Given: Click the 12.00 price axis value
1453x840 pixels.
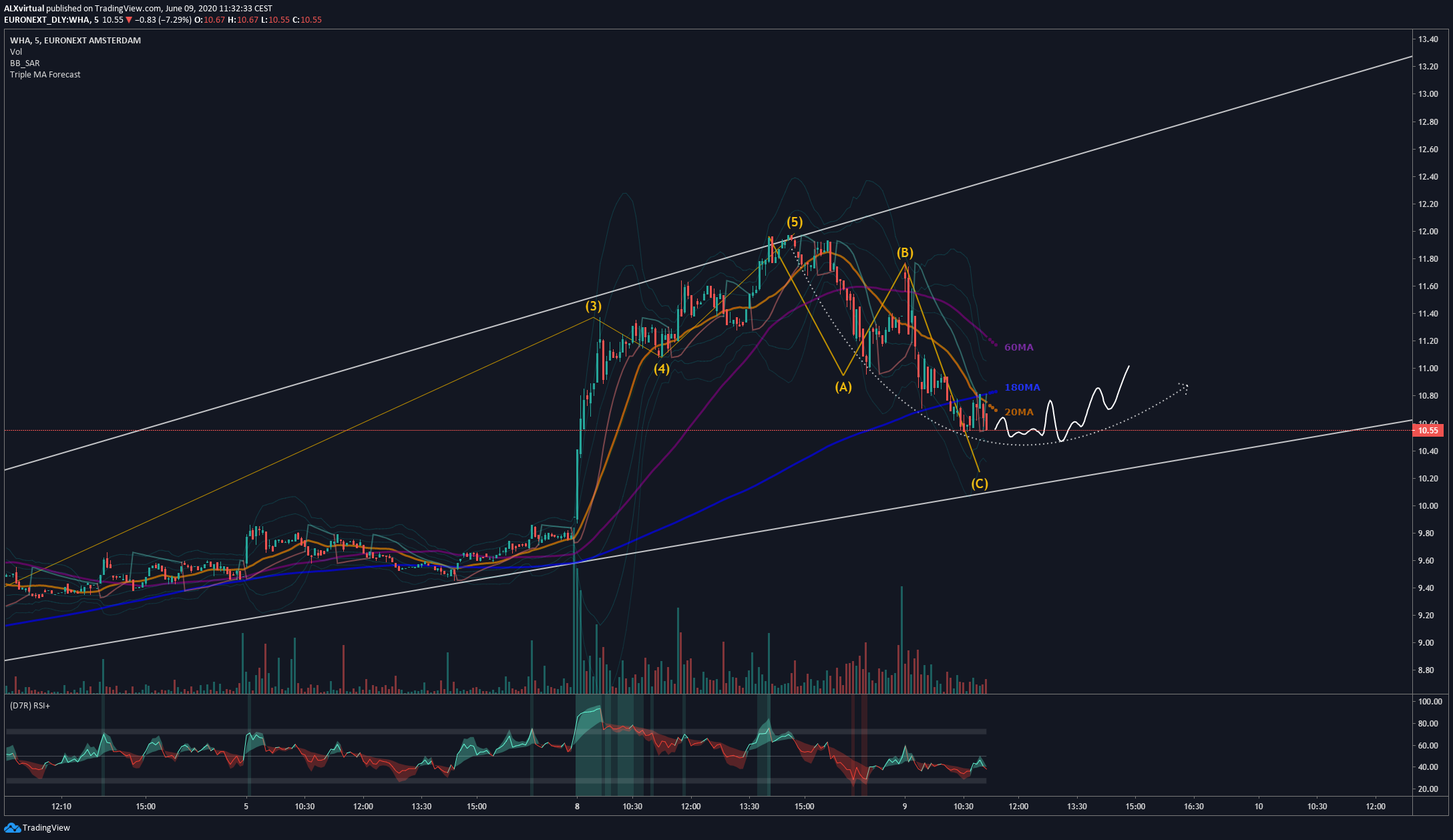Looking at the screenshot, I should point(1428,232).
